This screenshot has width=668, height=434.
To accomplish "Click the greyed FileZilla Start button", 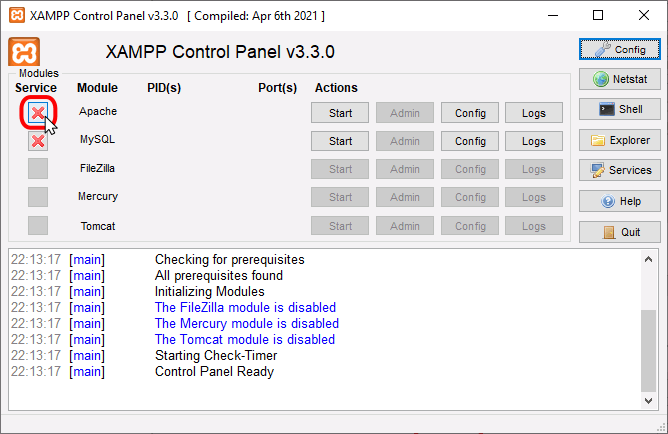I will pyautogui.click(x=340, y=169).
